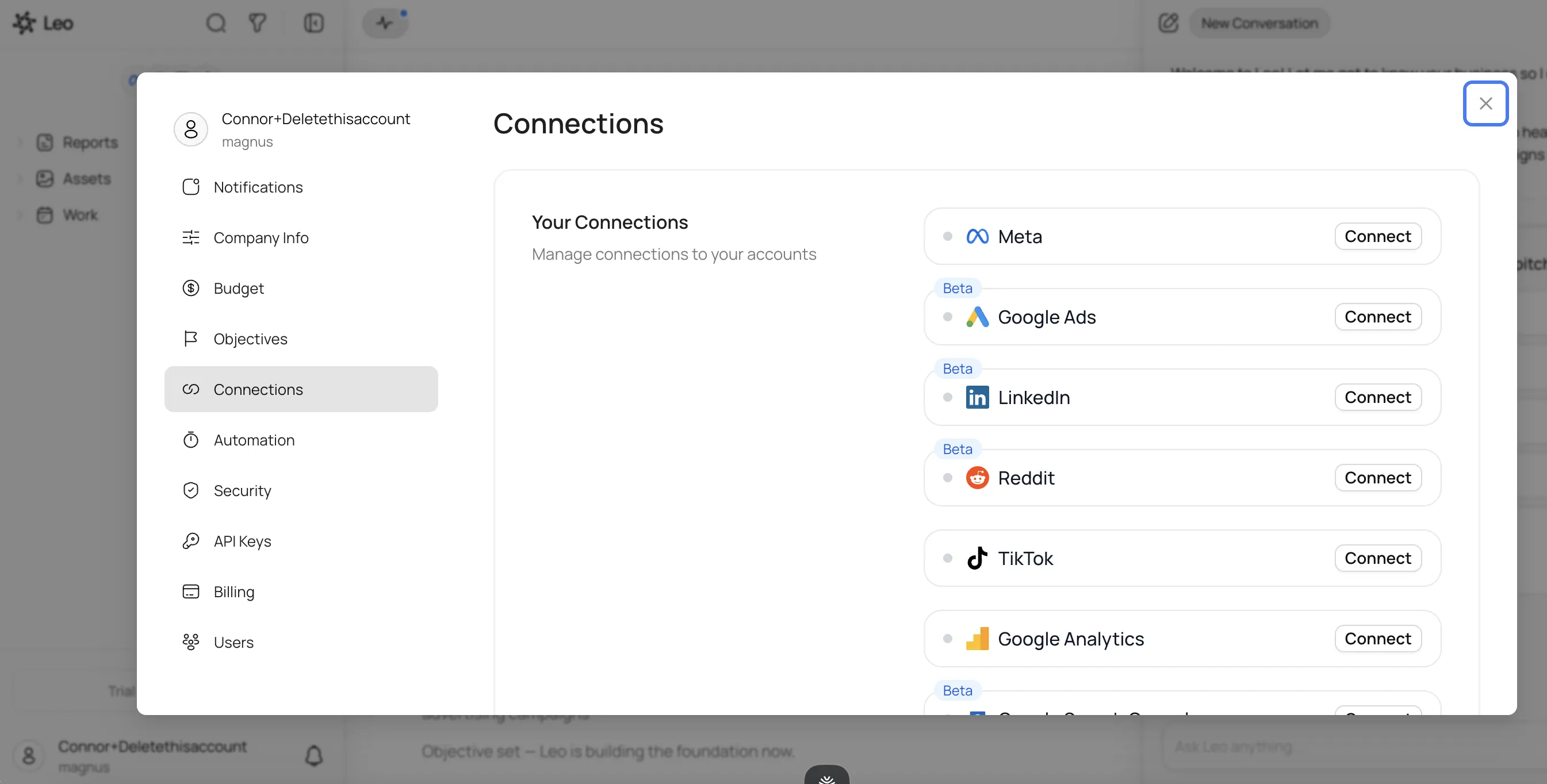Viewport: 1547px width, 784px height.
Task: Connect Google Analytics account
Action: [x=1378, y=639]
